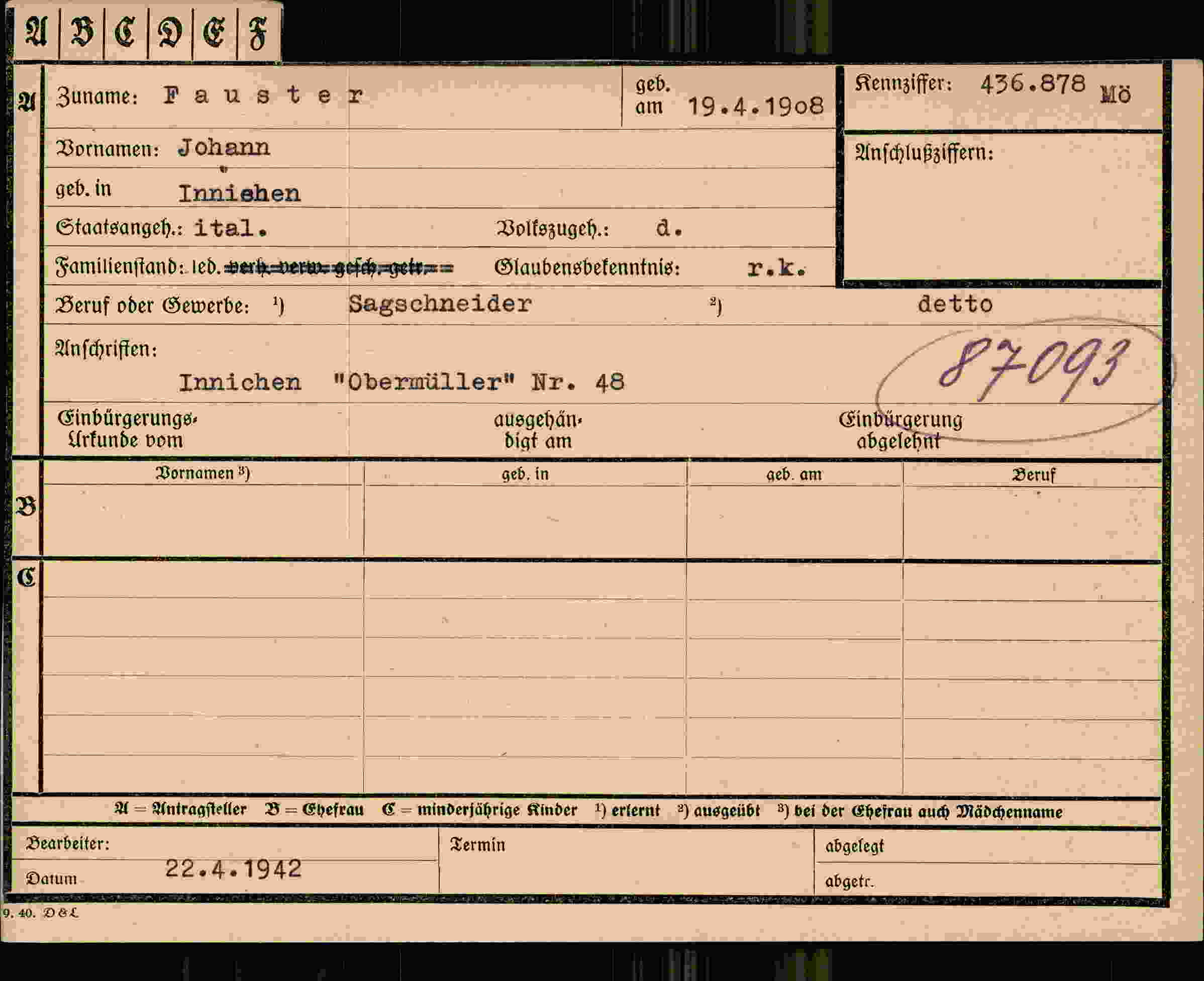1204x981 pixels.
Task: Click the 'Kennziffer:' label
Action: click(x=903, y=84)
